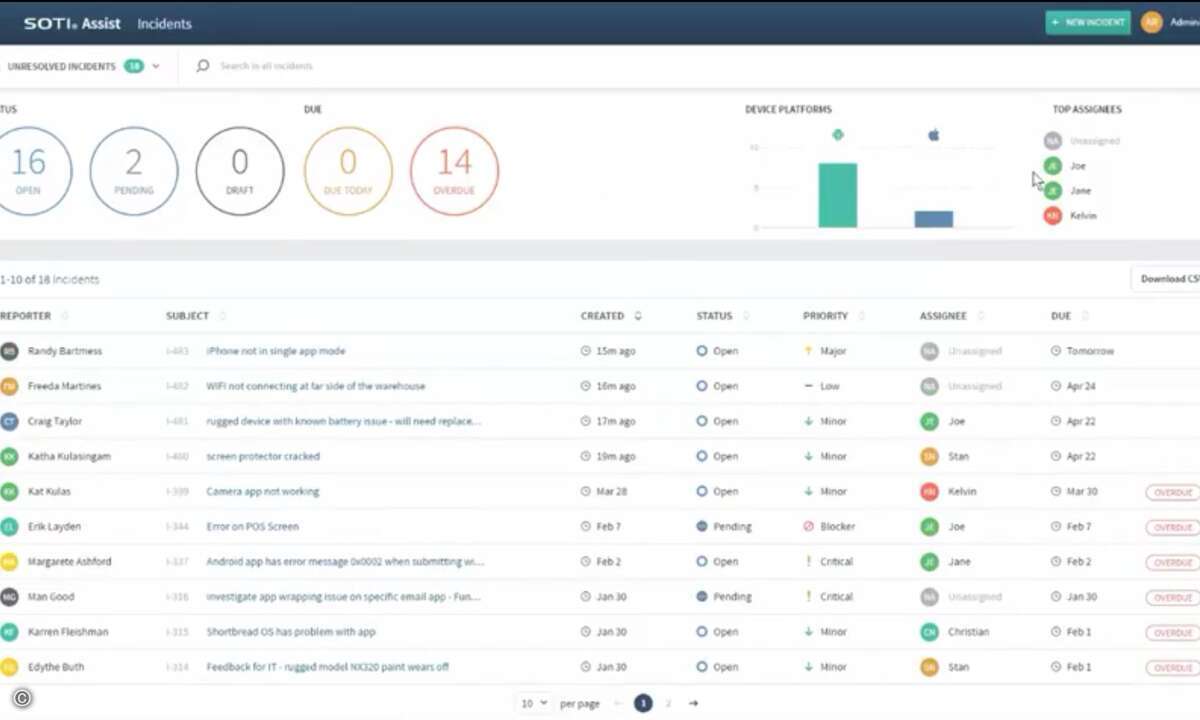
Task: Click Blocker priority icon for Erik Layden
Action: pyautogui.click(x=808, y=526)
